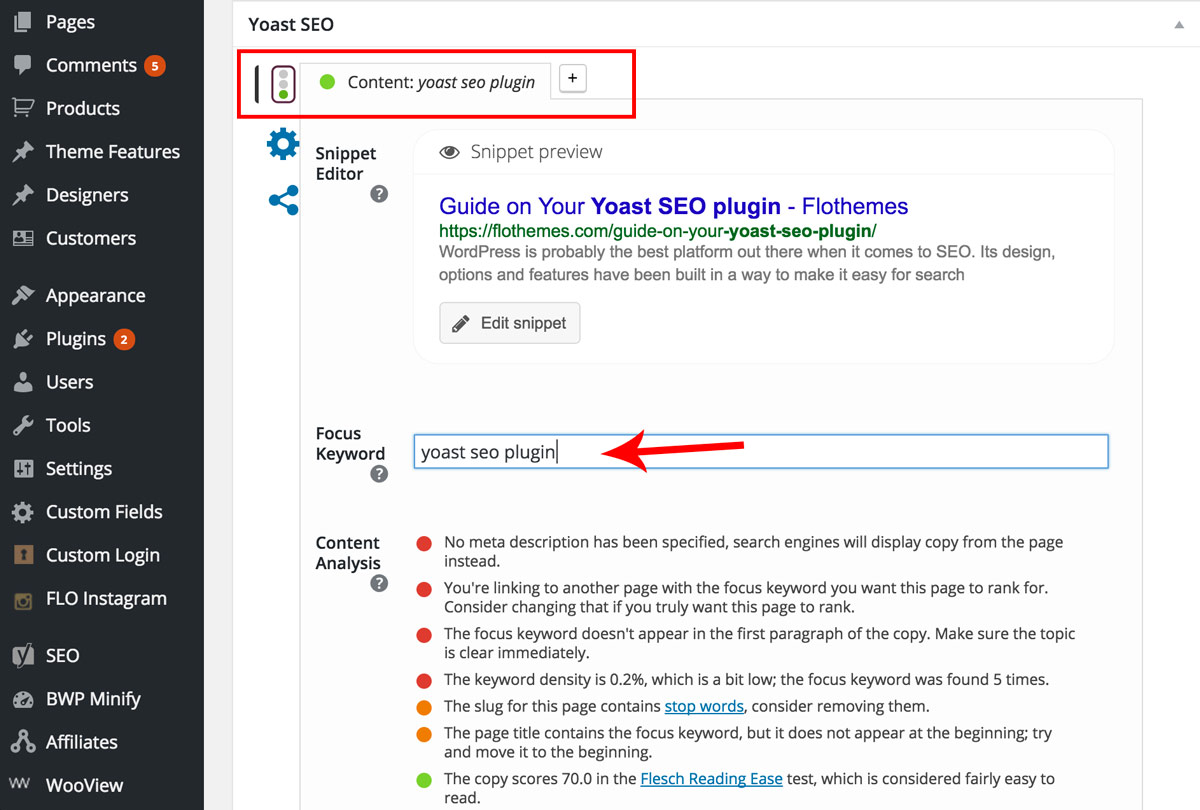Open the Pages menu icon
Image resolution: width=1200 pixels, height=810 pixels.
pyautogui.click(x=22, y=22)
